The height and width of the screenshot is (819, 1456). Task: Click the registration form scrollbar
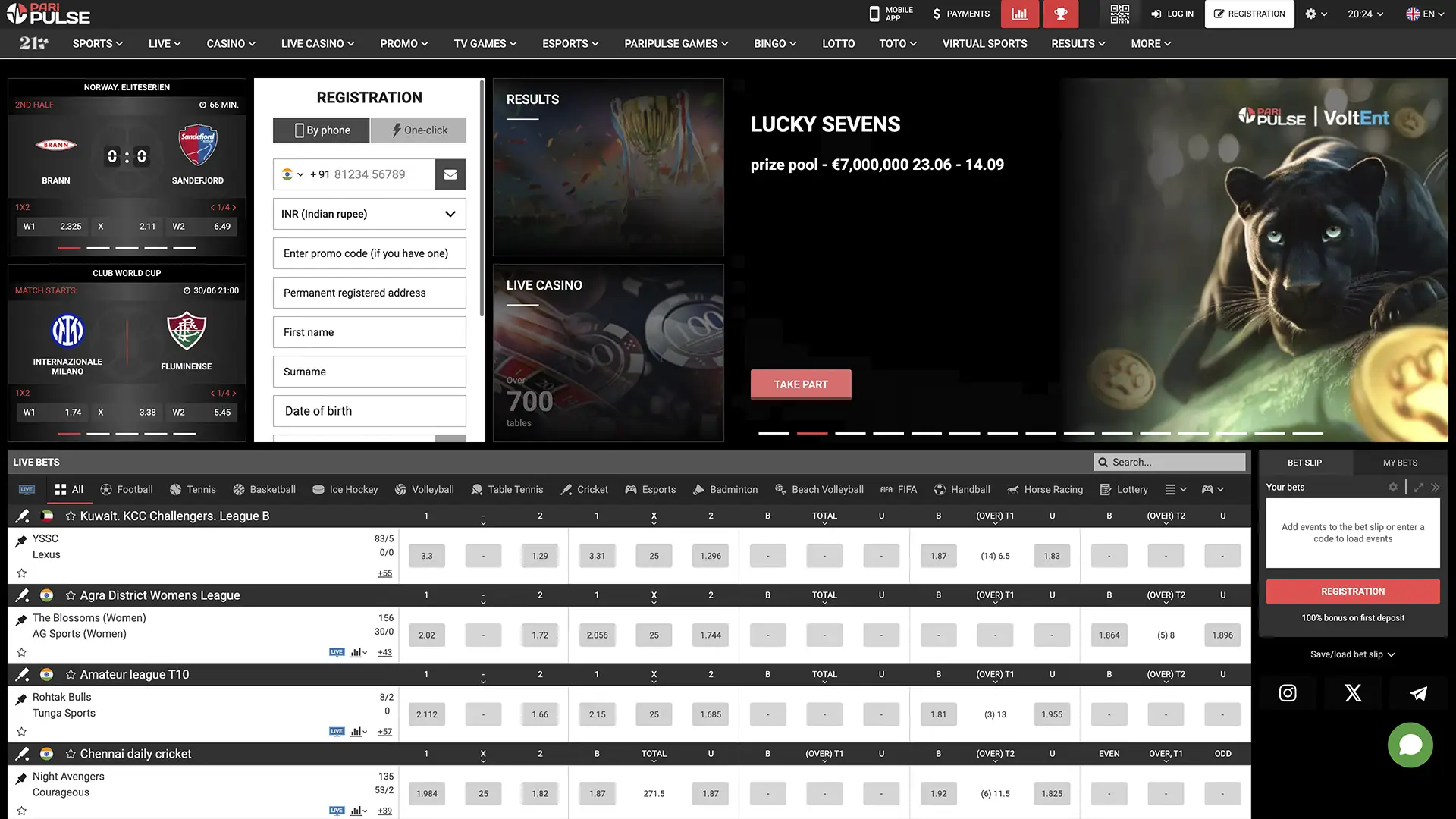click(482, 197)
